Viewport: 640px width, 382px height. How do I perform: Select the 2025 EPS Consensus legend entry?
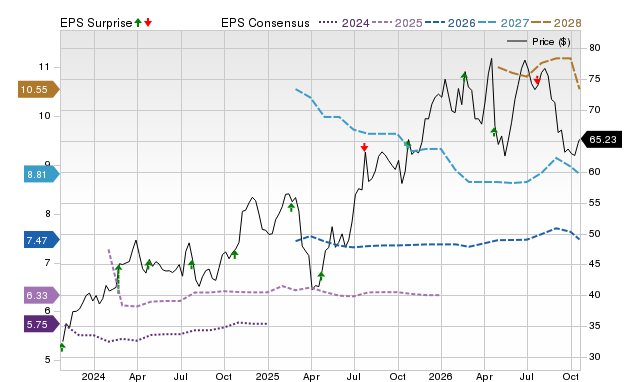397,23
